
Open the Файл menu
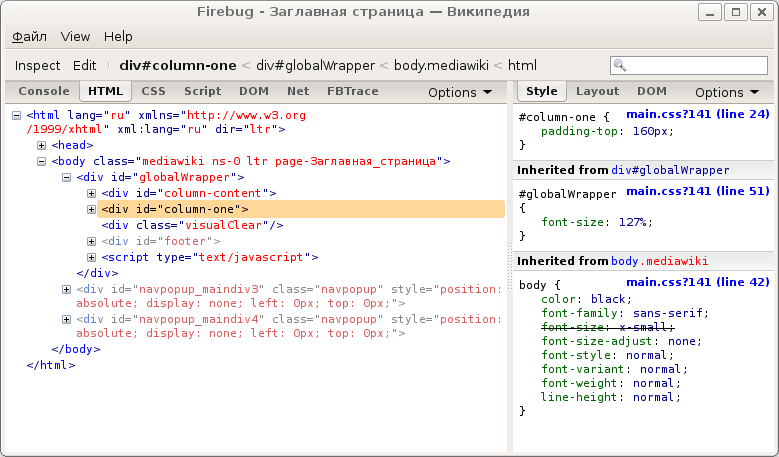pos(30,36)
